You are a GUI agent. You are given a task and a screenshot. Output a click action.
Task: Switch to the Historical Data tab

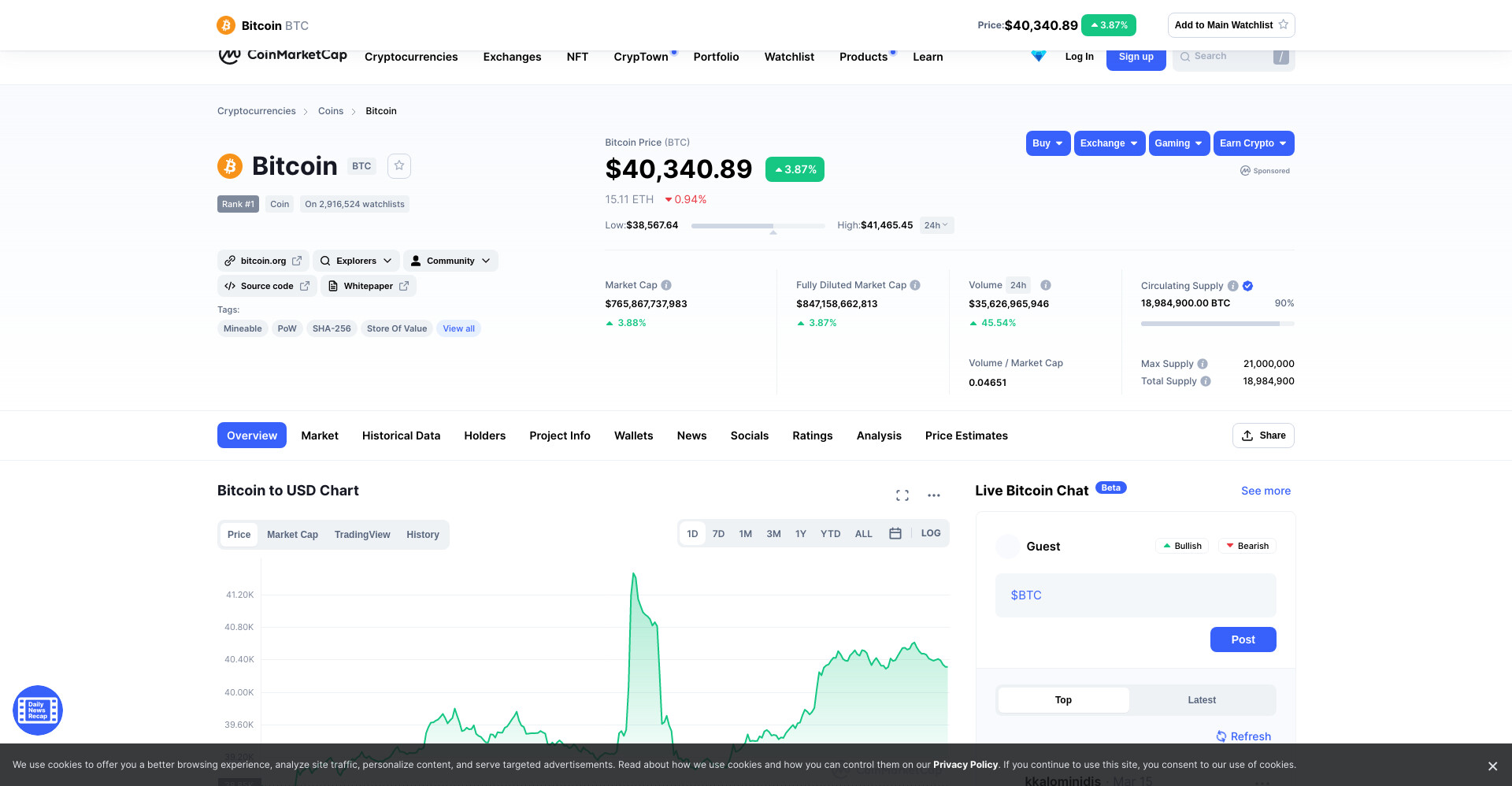(401, 436)
